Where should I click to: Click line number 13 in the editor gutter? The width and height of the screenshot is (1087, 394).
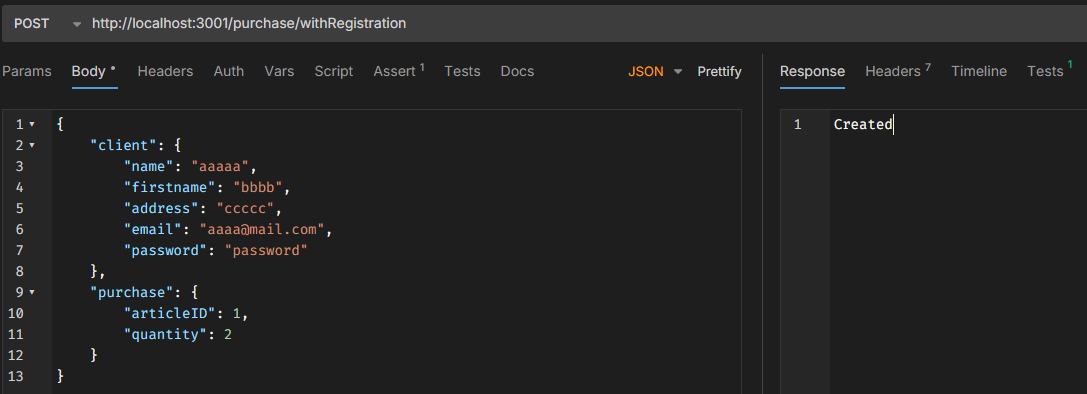click(x=15, y=377)
